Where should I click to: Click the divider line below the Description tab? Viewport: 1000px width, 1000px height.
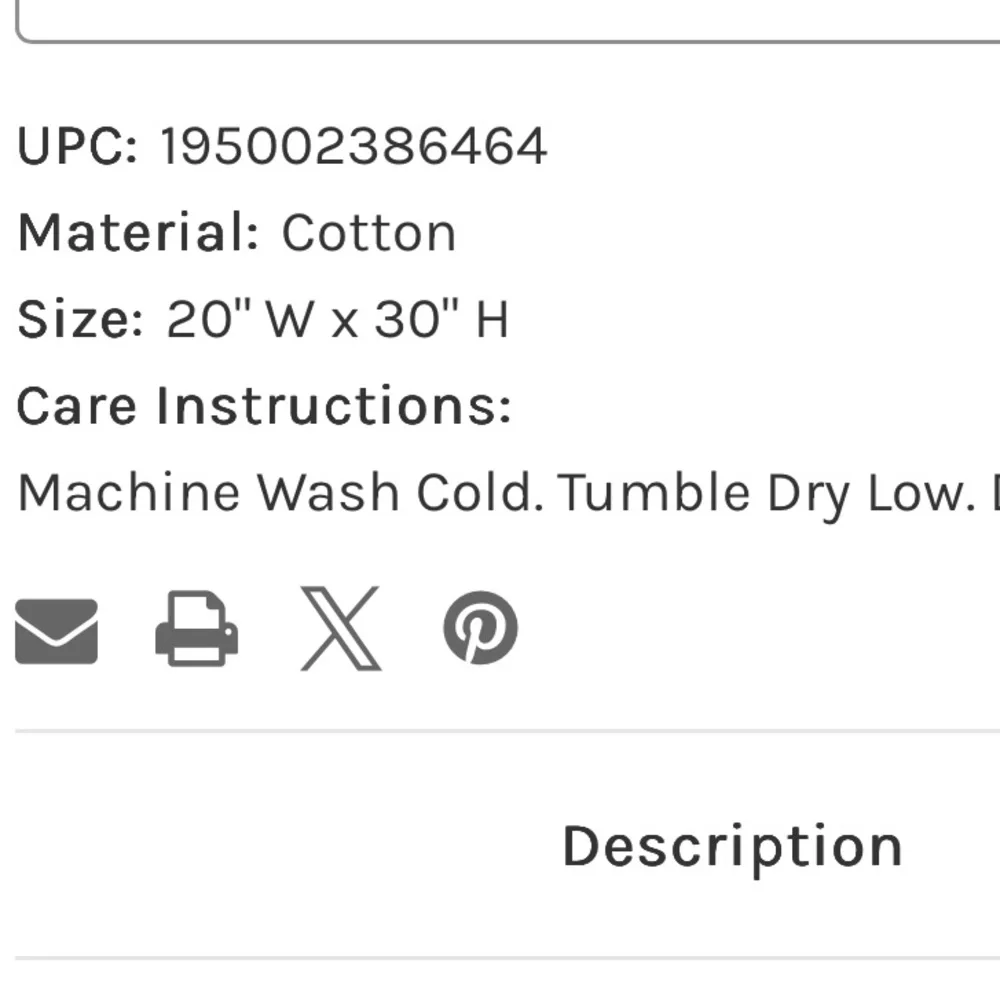coord(508,958)
